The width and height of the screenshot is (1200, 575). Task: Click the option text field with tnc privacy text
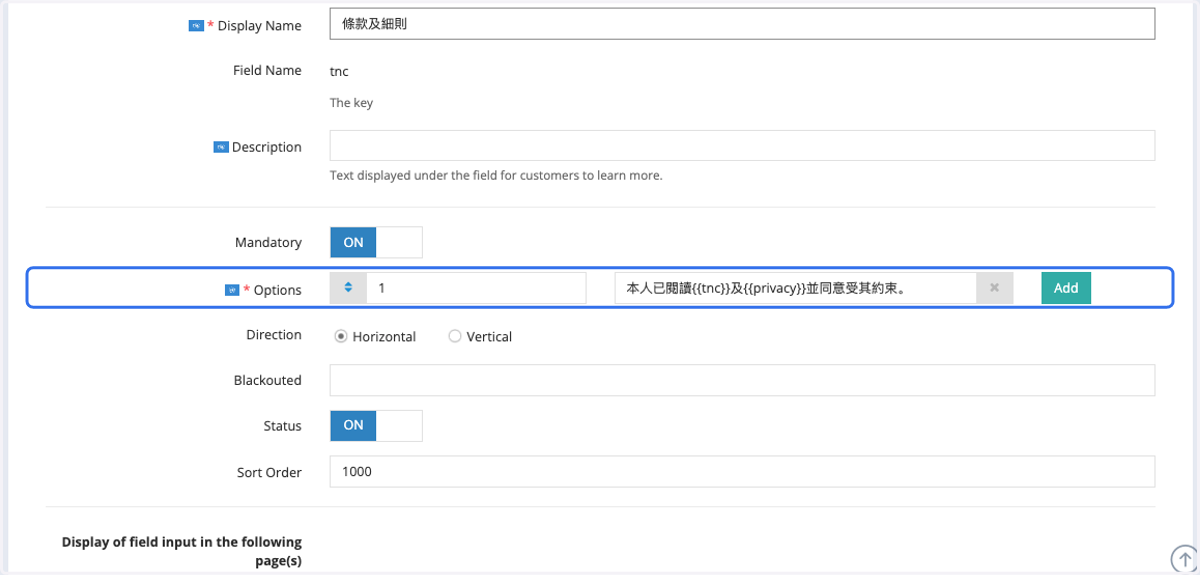pyautogui.click(x=796, y=288)
